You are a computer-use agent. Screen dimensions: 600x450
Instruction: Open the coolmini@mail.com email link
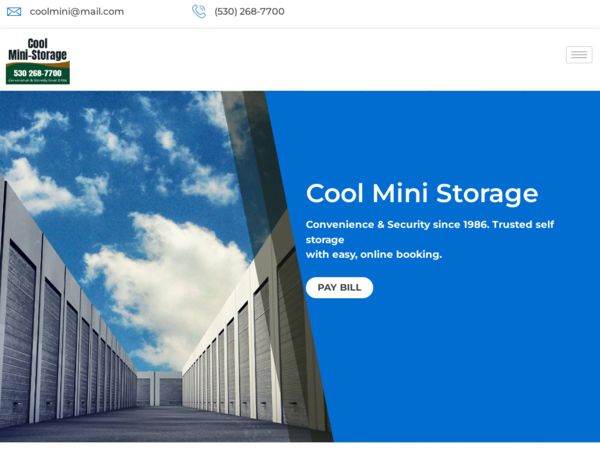point(77,12)
